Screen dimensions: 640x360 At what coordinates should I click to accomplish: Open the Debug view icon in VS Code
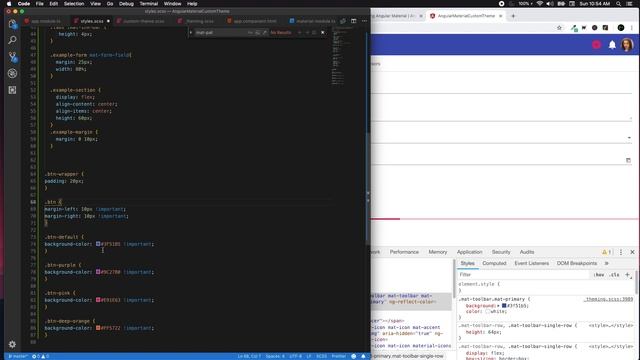(x=12, y=73)
